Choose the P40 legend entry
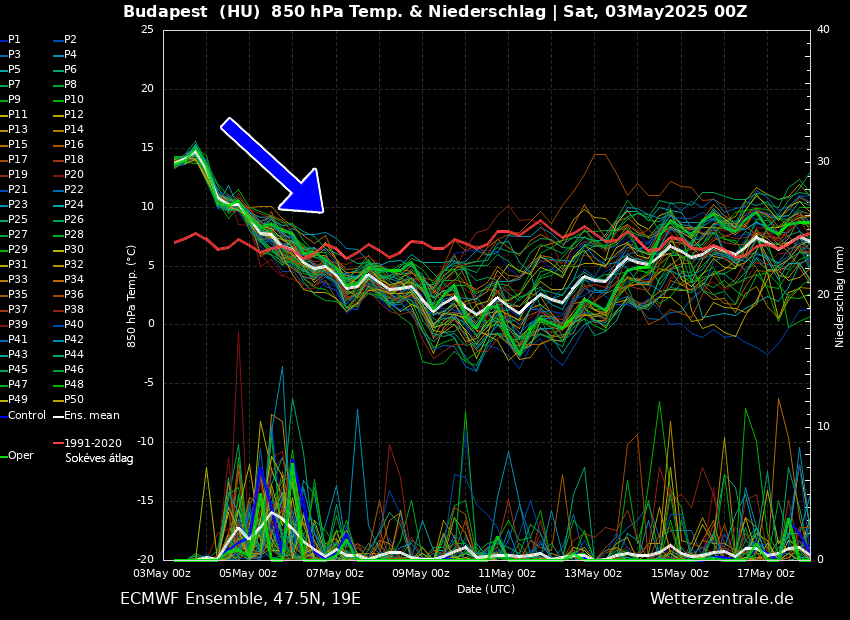 click(x=74, y=325)
